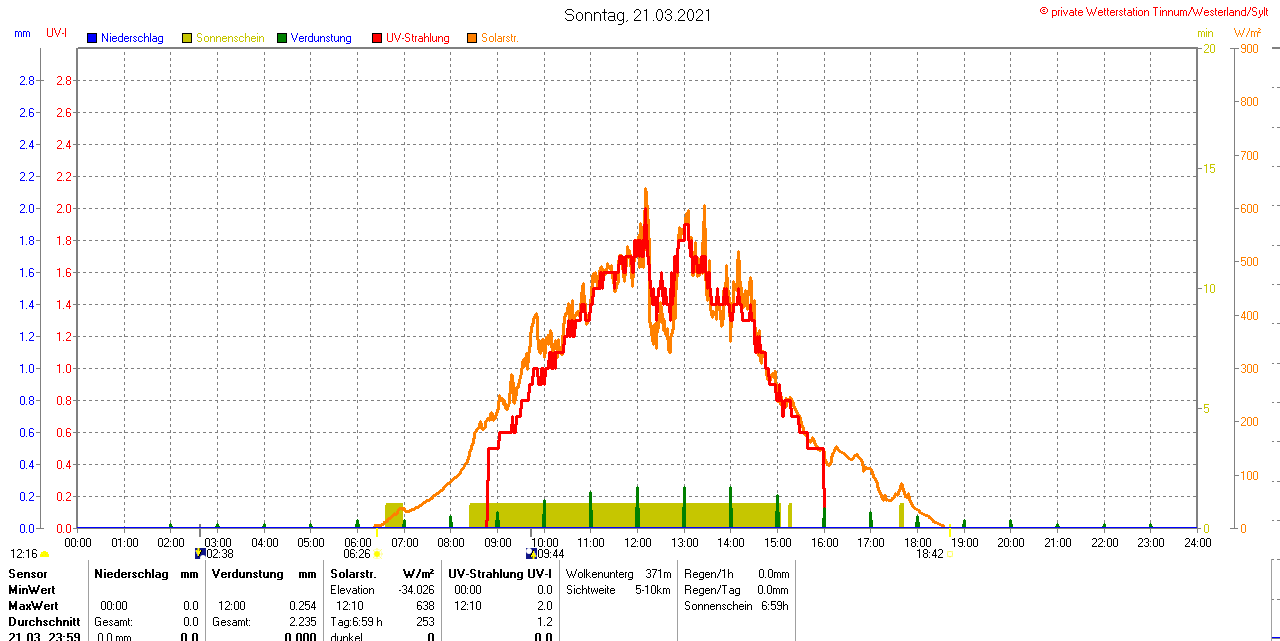Click the moonrise icon beside 02:38
Viewport: 1280px width, 641px height.
(x=200, y=553)
